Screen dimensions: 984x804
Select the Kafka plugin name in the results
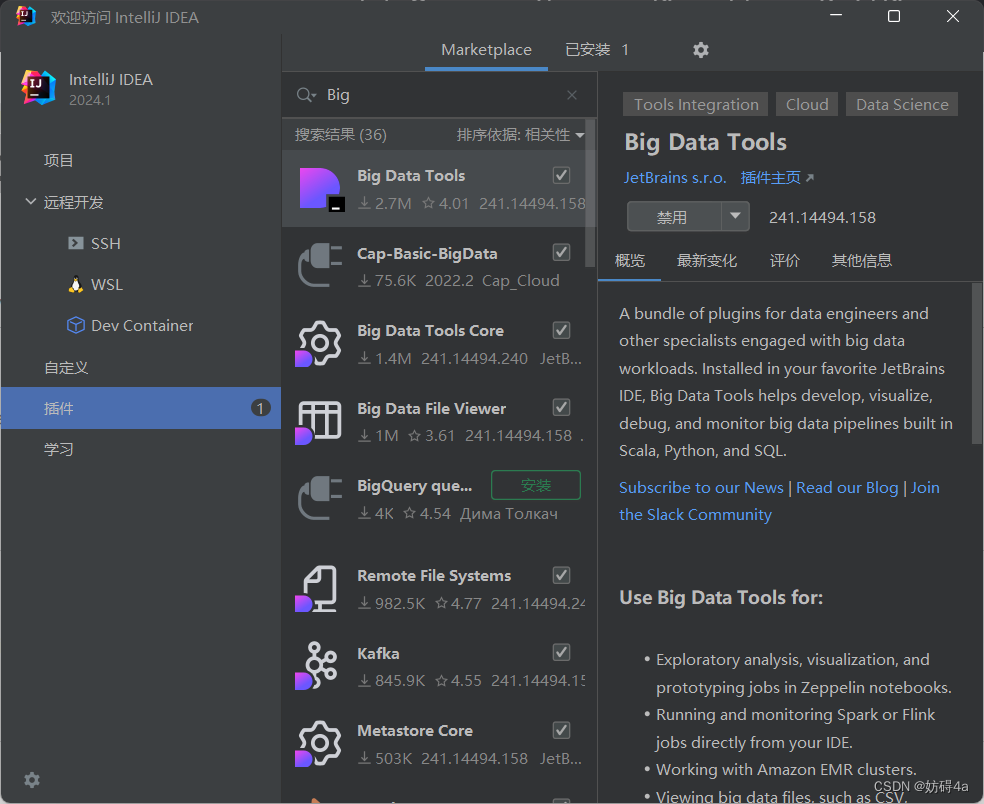tap(378, 653)
